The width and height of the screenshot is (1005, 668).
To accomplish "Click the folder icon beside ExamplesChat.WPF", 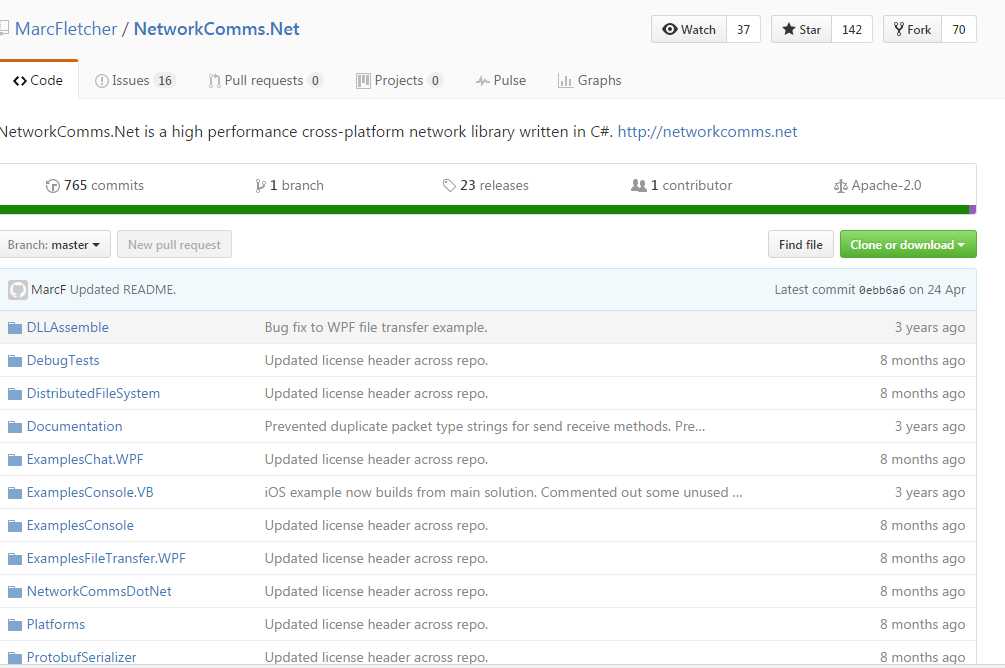I will (x=15, y=460).
